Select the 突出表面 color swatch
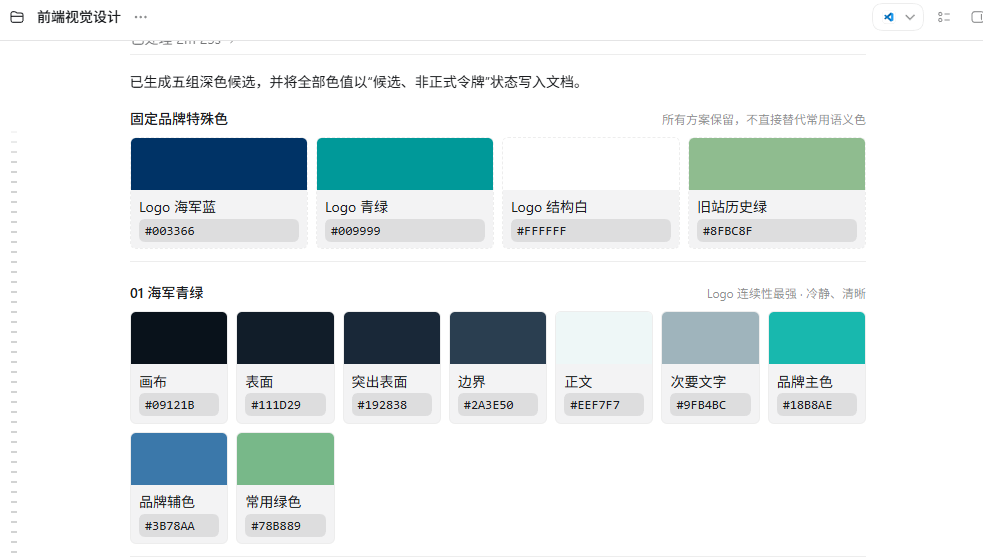 [392, 338]
